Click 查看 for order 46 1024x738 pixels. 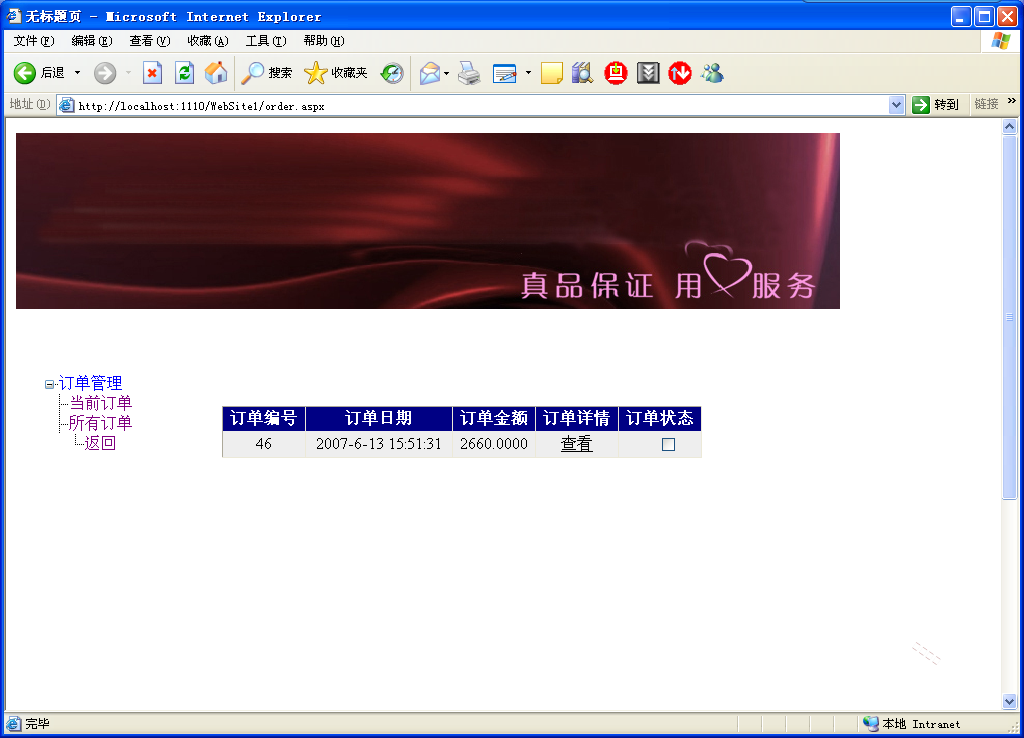click(x=577, y=444)
